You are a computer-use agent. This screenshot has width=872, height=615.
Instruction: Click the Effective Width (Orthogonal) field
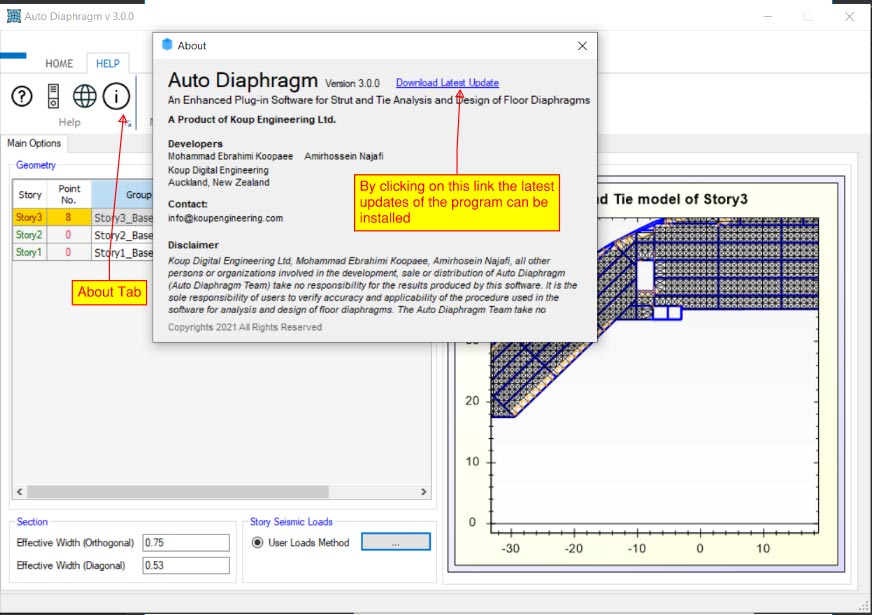pyautogui.click(x=186, y=542)
